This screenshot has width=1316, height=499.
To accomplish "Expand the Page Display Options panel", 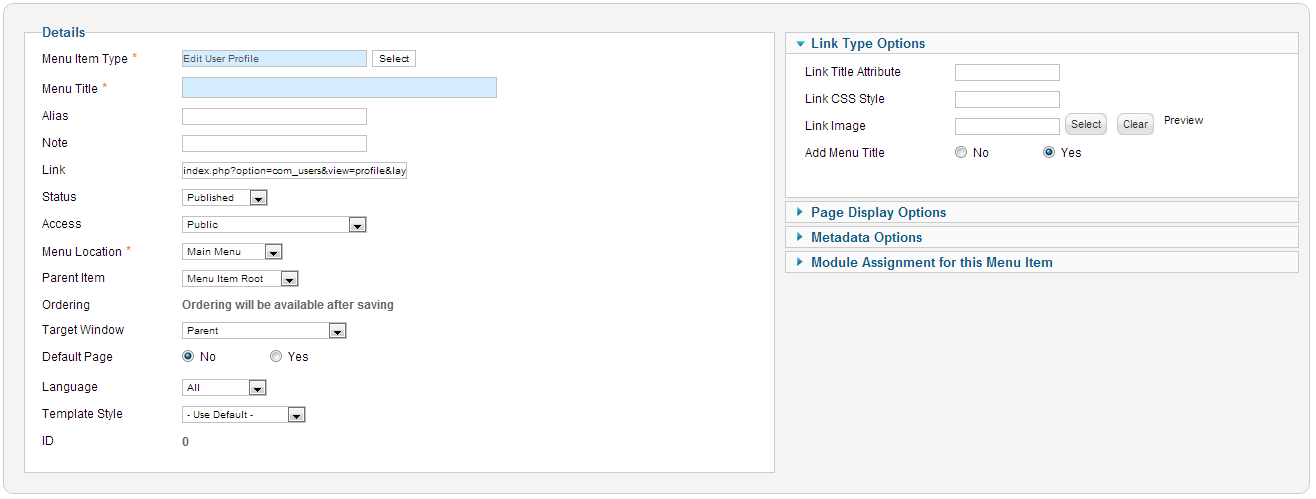I will point(878,212).
